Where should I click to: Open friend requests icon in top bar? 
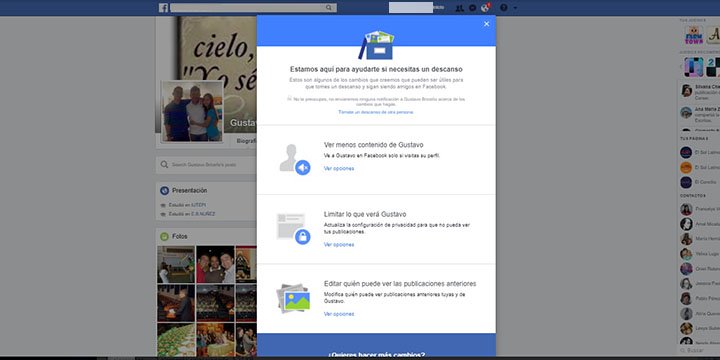coord(460,8)
